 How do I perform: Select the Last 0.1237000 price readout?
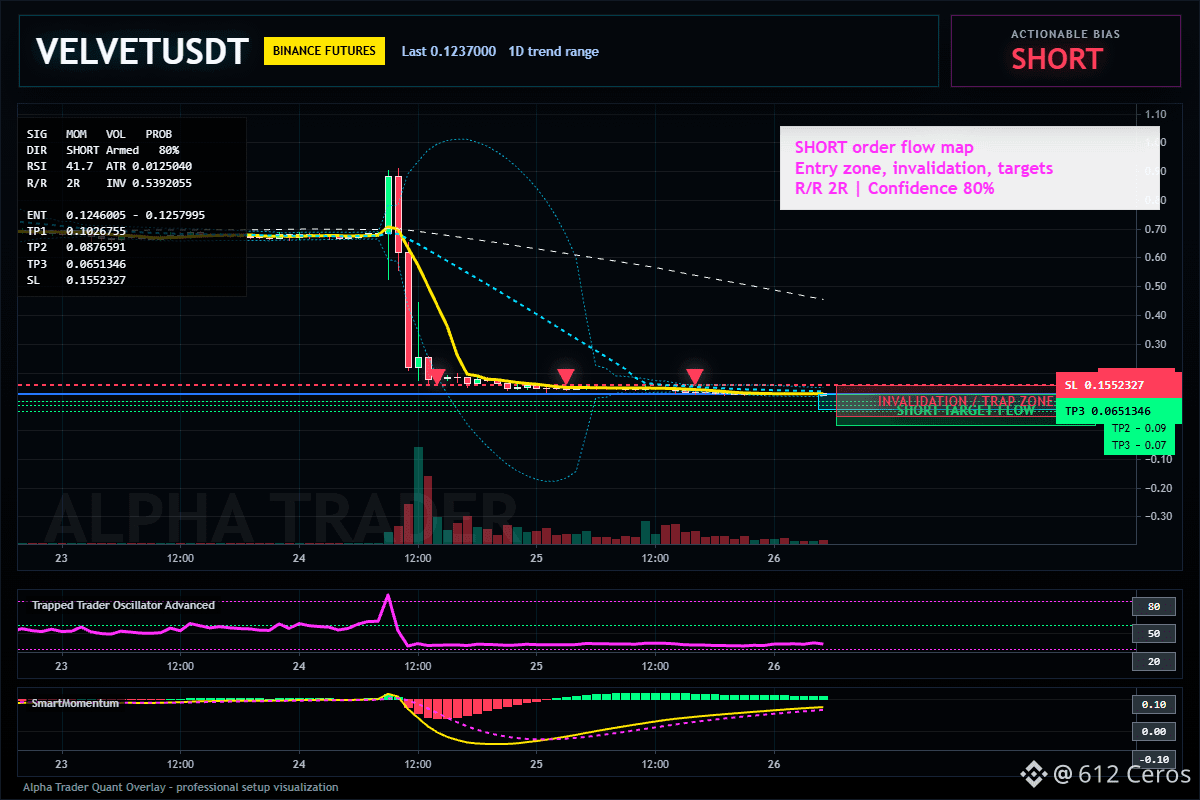(x=448, y=51)
